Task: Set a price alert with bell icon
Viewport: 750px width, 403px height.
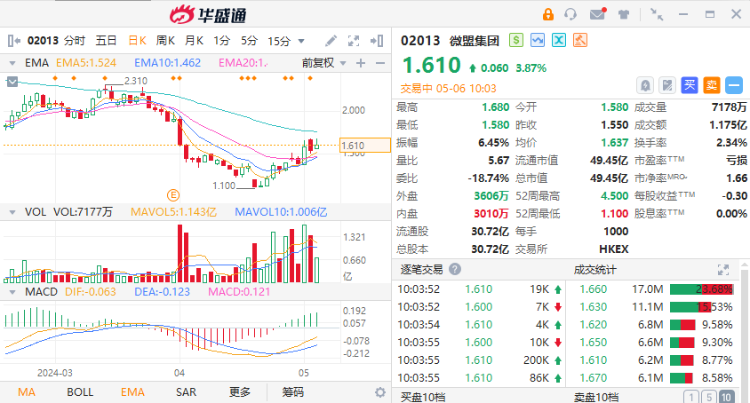Action: tap(645, 86)
